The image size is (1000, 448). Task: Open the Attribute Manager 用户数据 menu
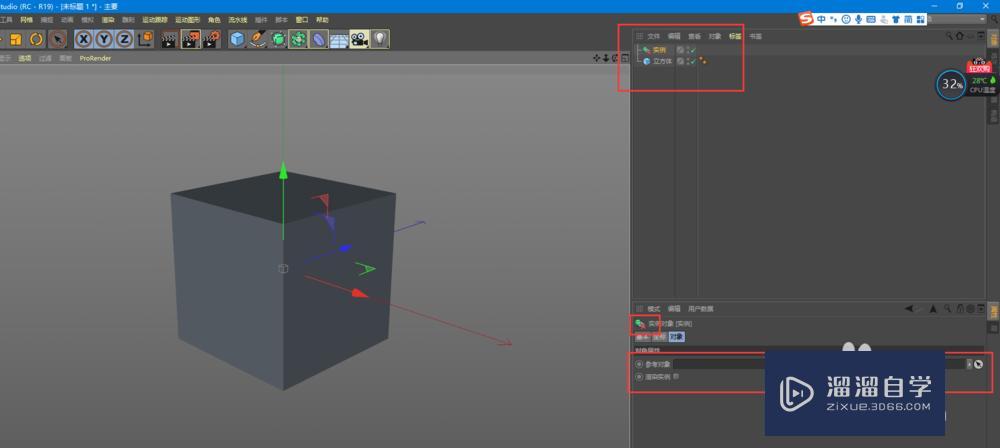[700, 309]
